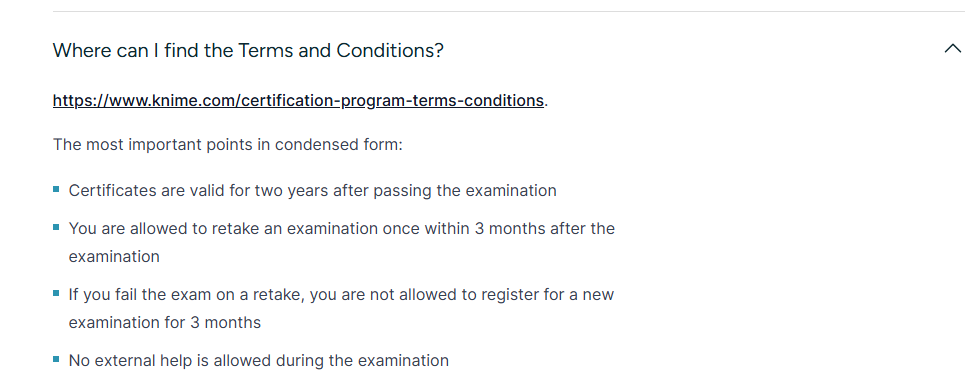Collapse the Terms and Conditions FAQ chevron

[x=952, y=49]
